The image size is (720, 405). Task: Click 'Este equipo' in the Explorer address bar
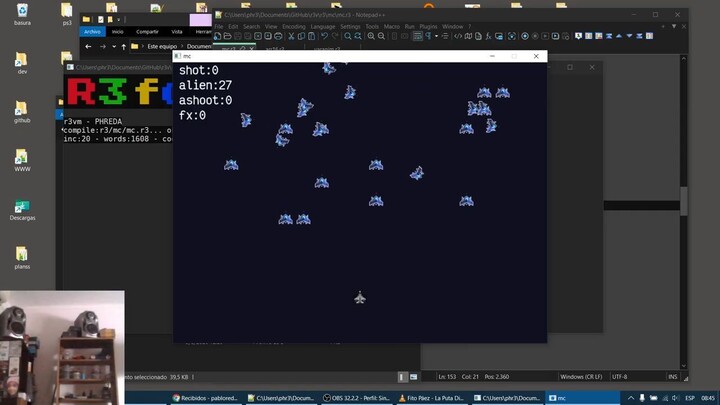coord(162,46)
